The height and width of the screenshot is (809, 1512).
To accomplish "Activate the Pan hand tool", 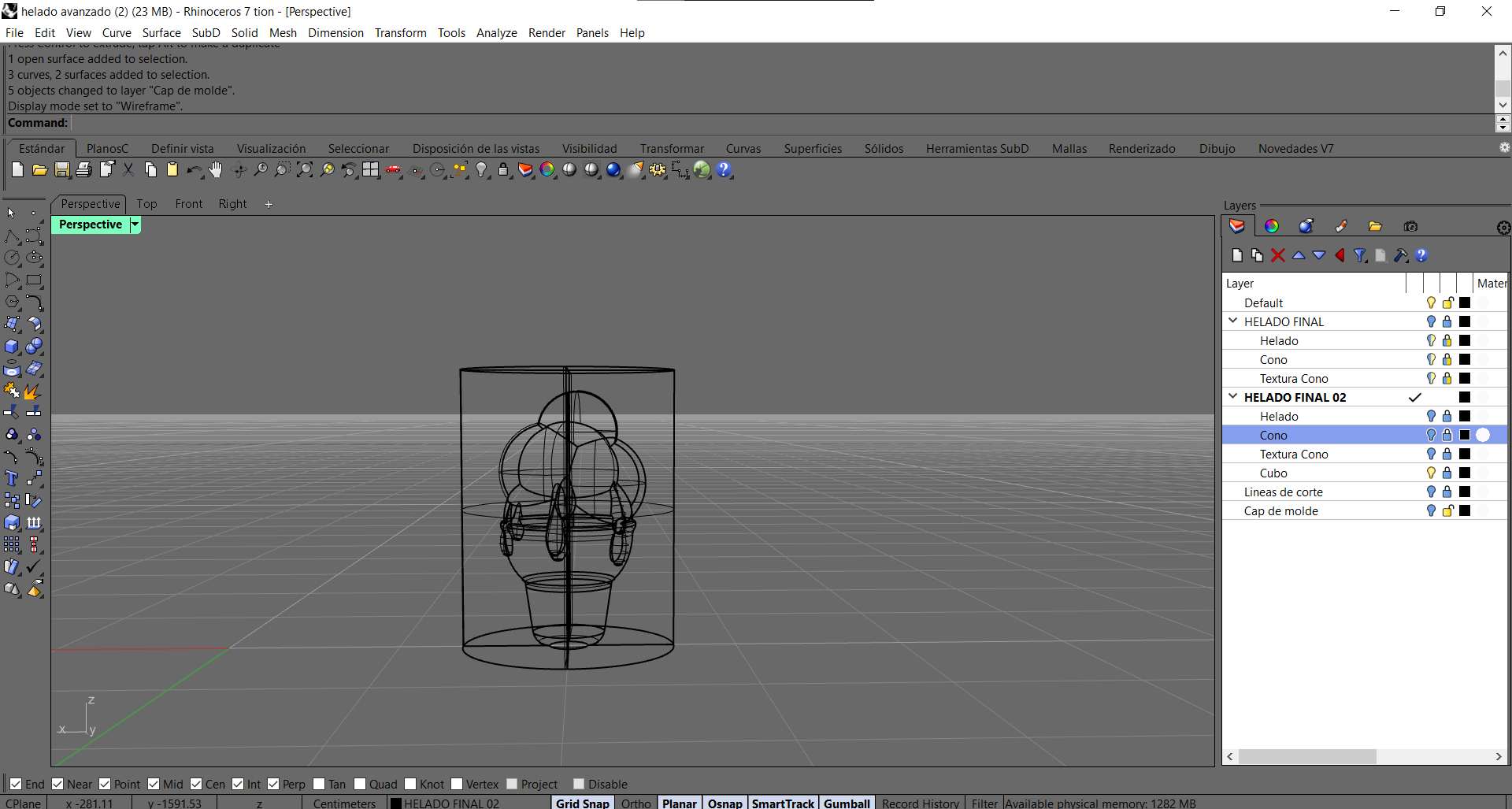I will tap(216, 169).
